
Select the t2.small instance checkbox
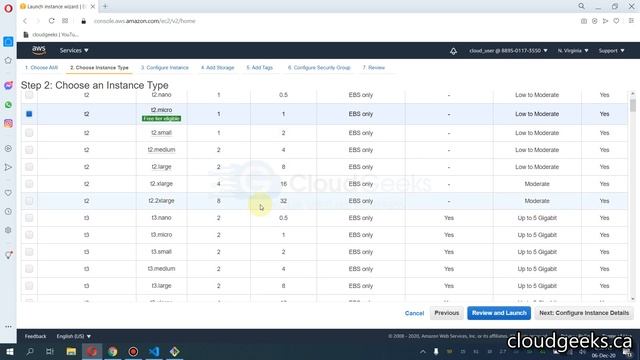pyautogui.click(x=29, y=133)
